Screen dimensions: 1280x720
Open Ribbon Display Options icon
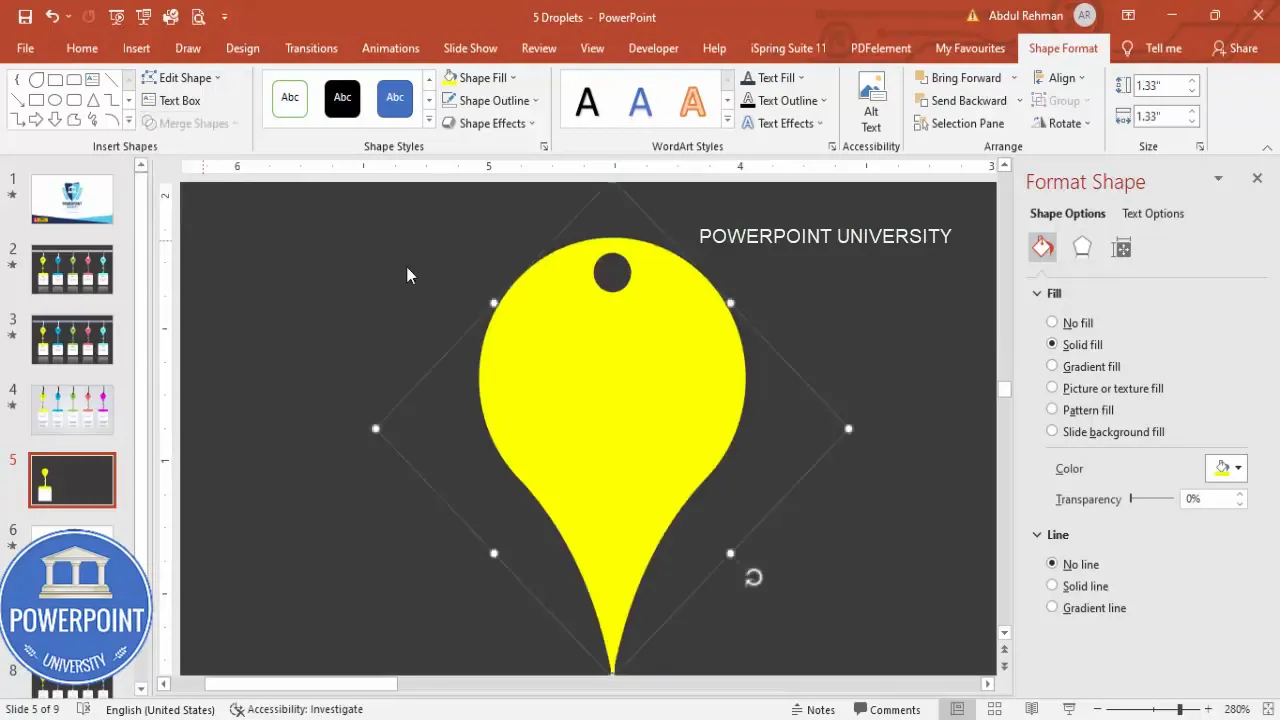(x=1128, y=16)
